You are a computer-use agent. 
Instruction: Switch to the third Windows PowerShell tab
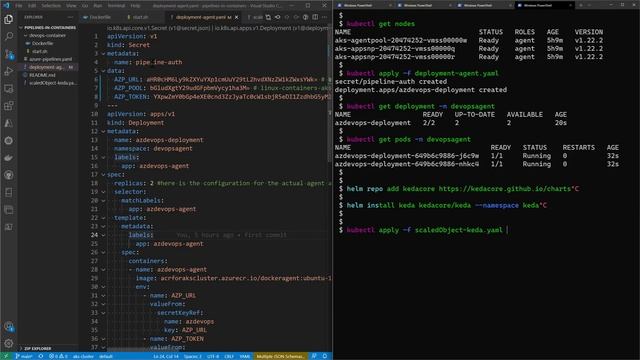click(x=483, y=5)
